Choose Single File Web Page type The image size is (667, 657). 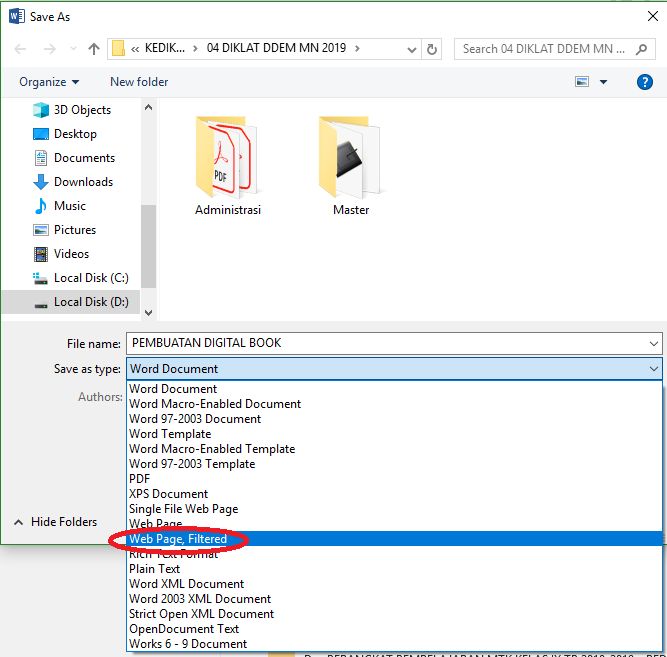point(394,508)
